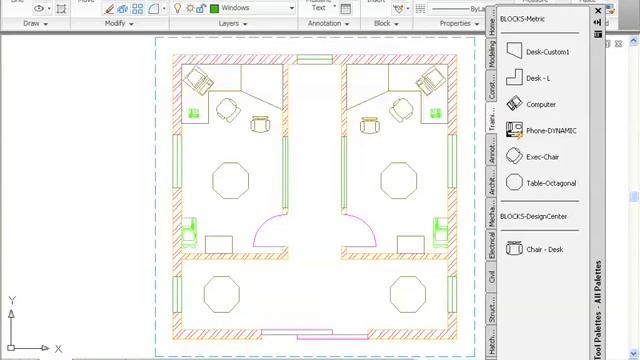This screenshot has height=360, width=640.
Task: Toggle layer on/off lightbulb
Action: tap(177, 8)
